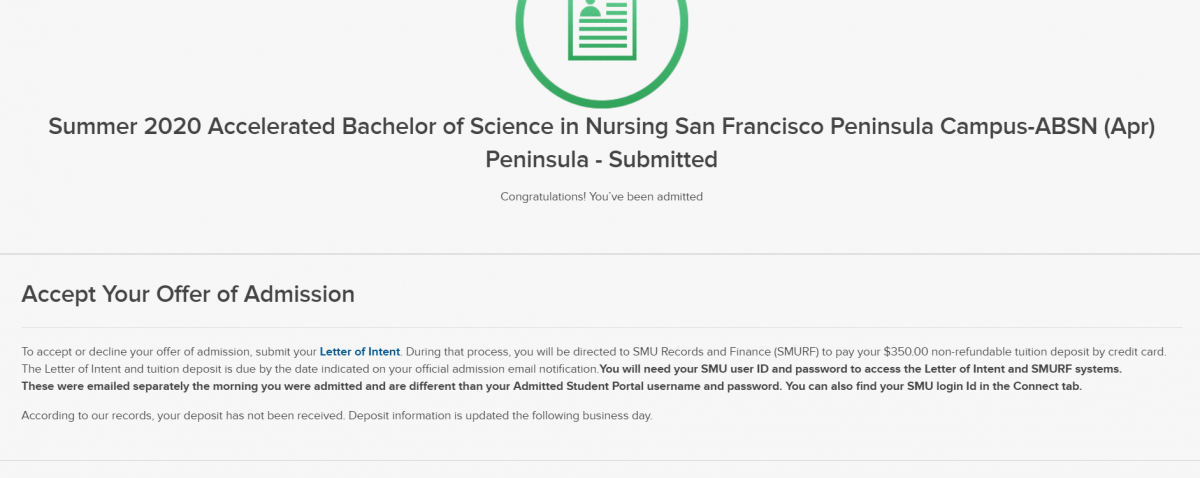Click 'Deposit information is updated the following business day'
This screenshot has width=1200, height=478.
click(500, 416)
